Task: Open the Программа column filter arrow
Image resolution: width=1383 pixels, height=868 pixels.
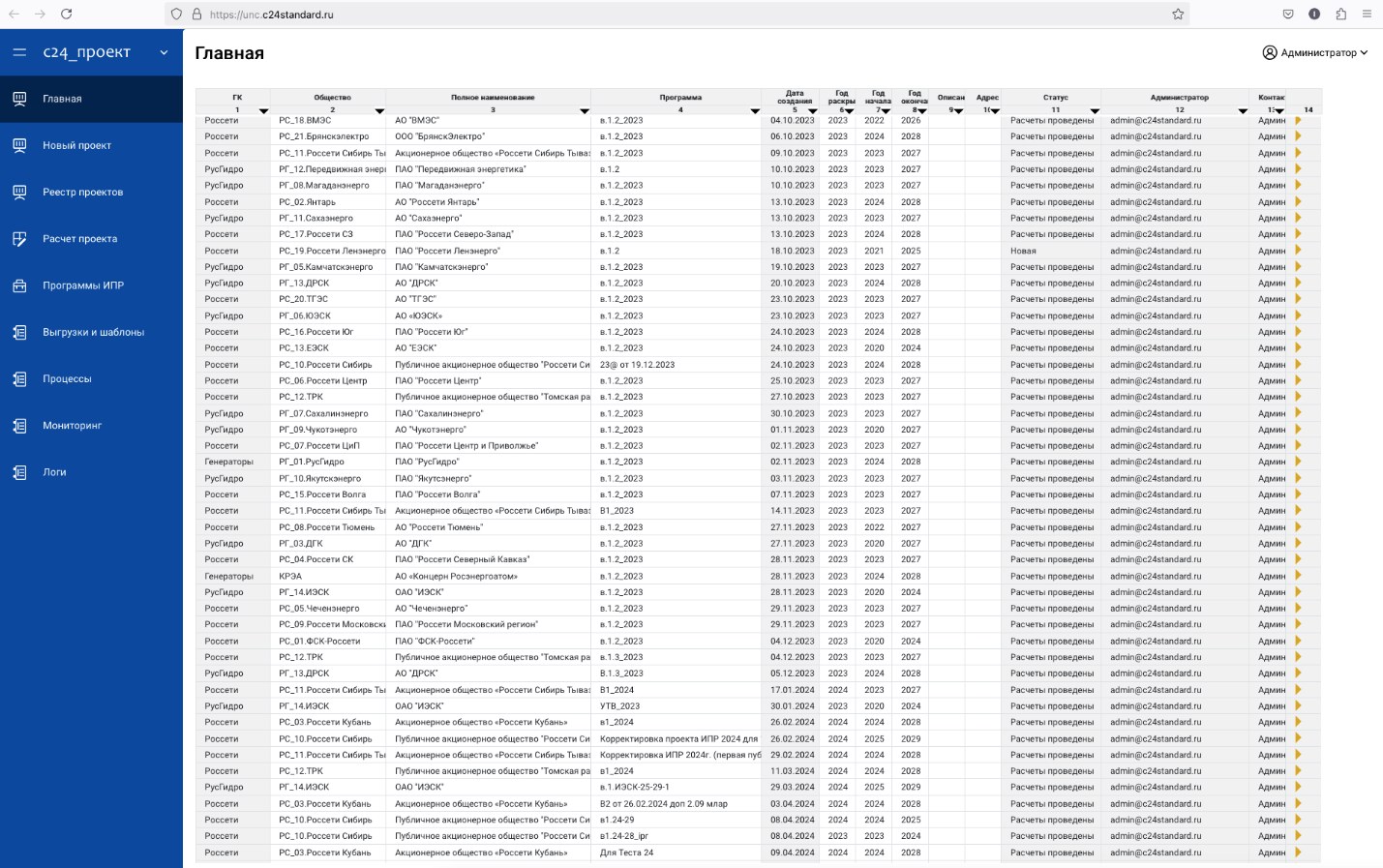Action: 755,111
